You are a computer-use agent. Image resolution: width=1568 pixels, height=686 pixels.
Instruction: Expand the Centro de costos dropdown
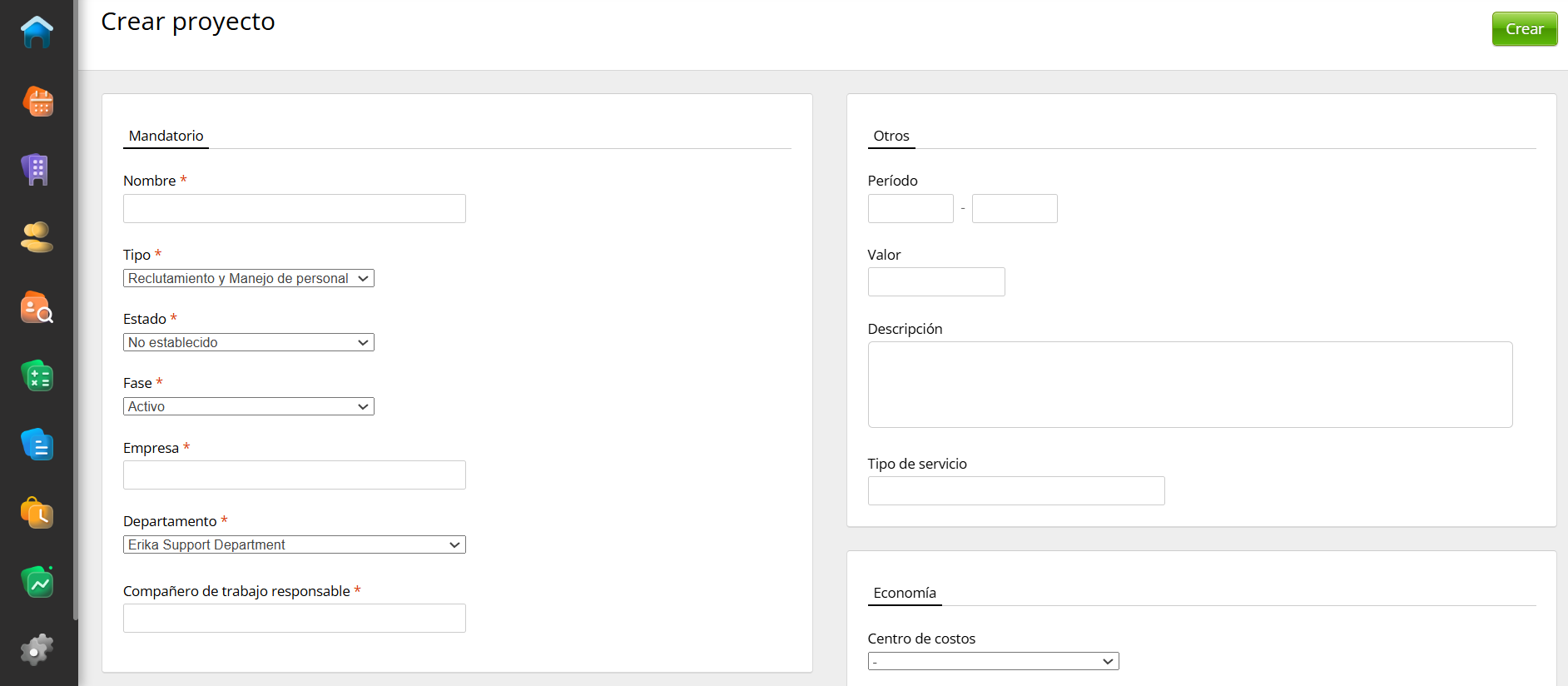click(992, 661)
